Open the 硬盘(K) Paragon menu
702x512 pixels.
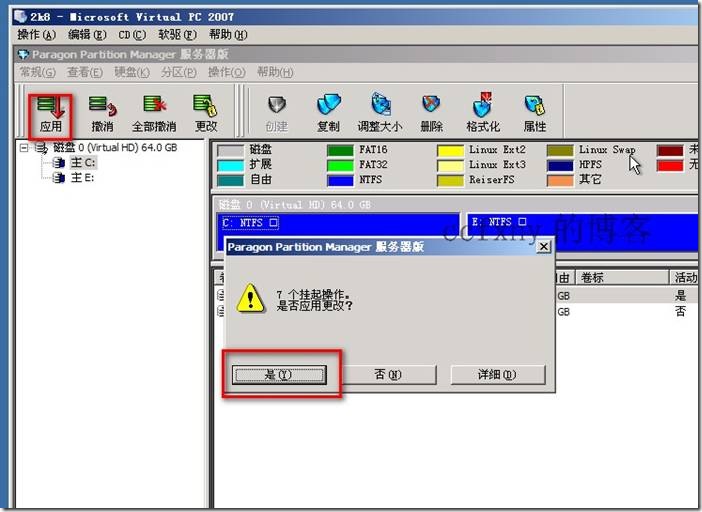coord(132,72)
